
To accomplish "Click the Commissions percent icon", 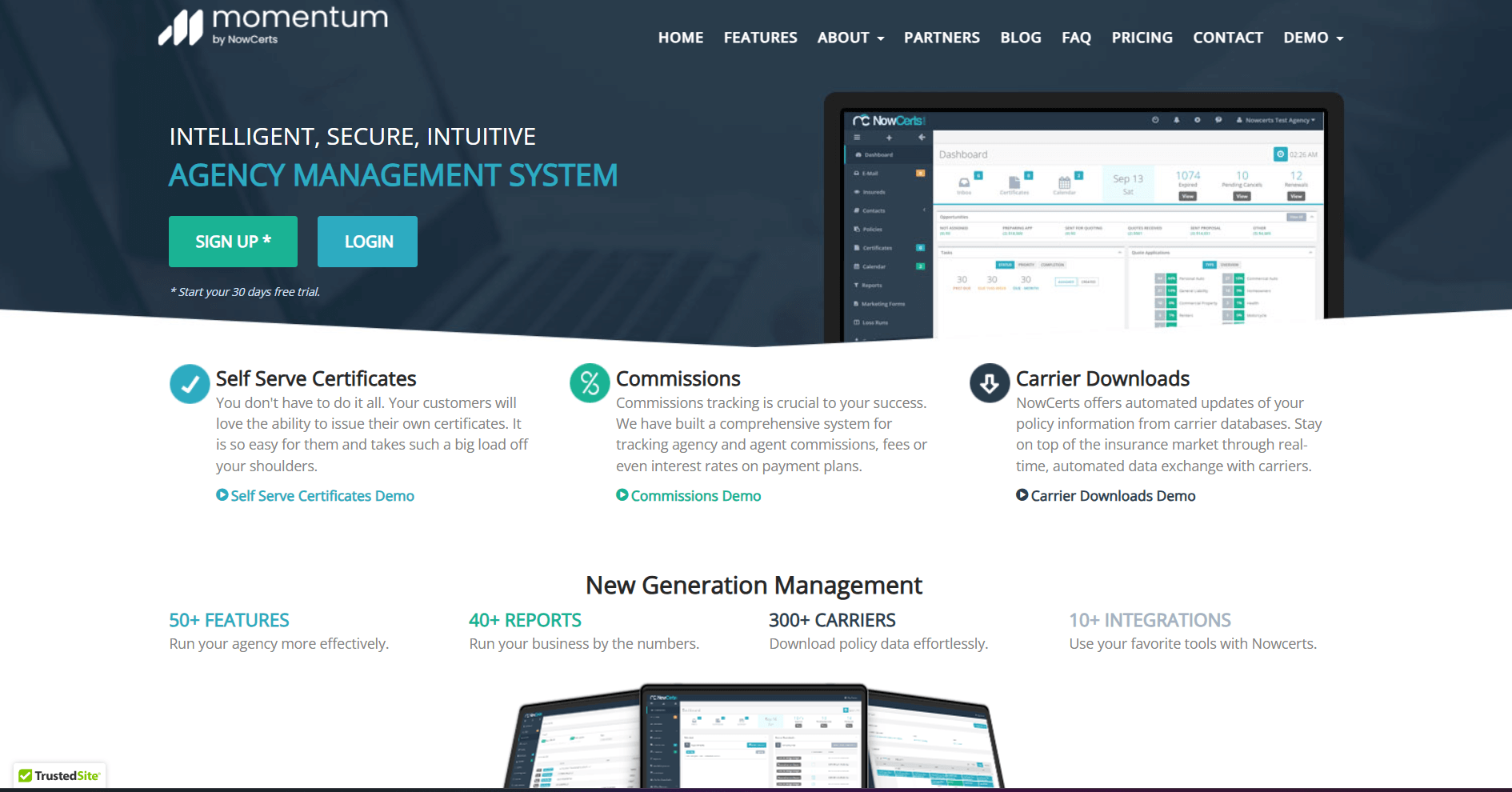I will pyautogui.click(x=590, y=384).
